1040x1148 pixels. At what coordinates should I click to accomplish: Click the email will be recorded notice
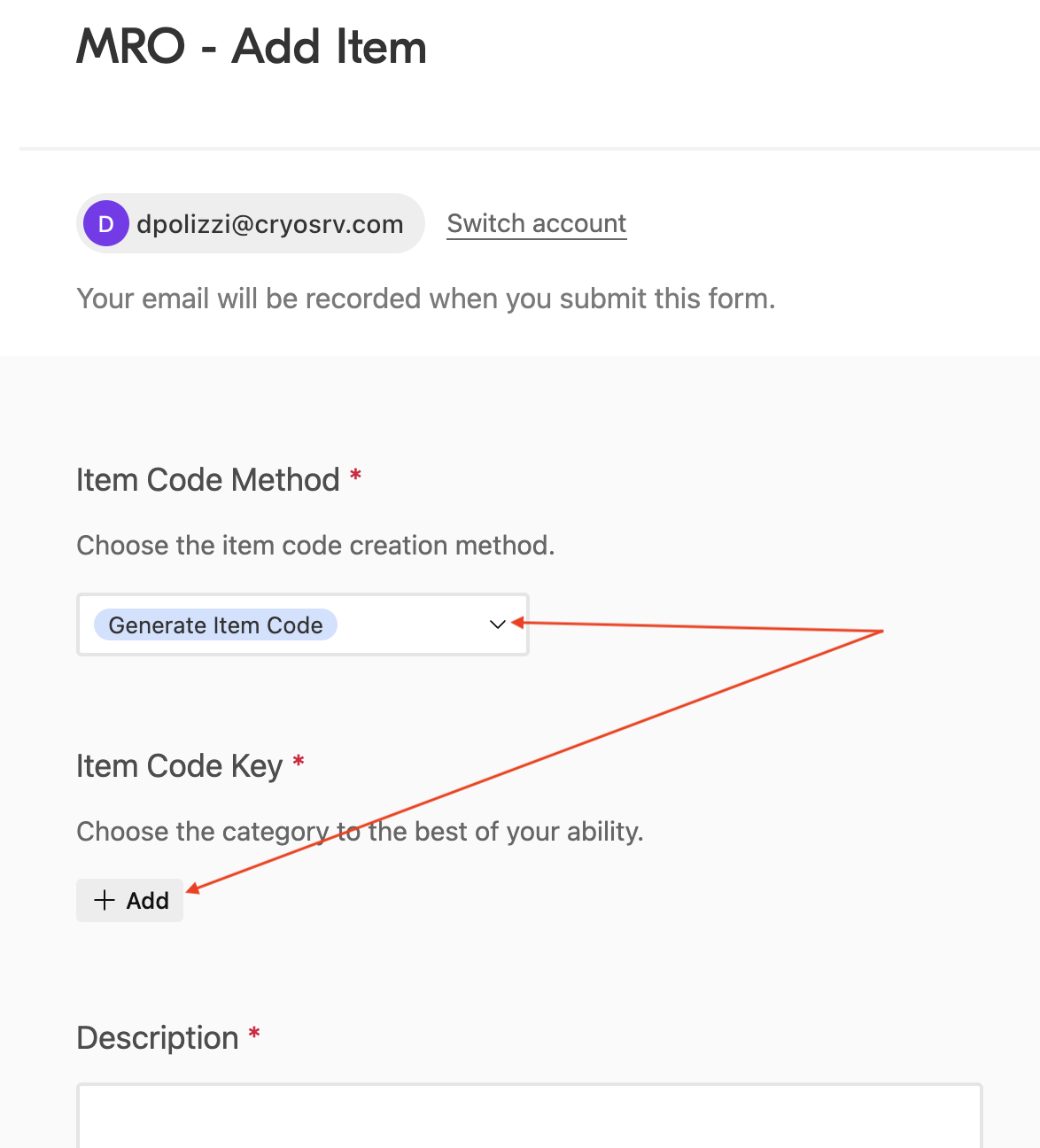pos(425,299)
